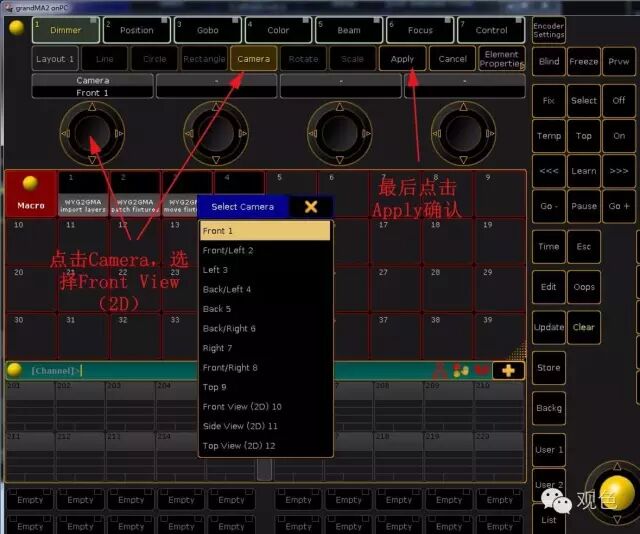Click the Update key
Viewport: 640px width, 534px height.
(549, 327)
